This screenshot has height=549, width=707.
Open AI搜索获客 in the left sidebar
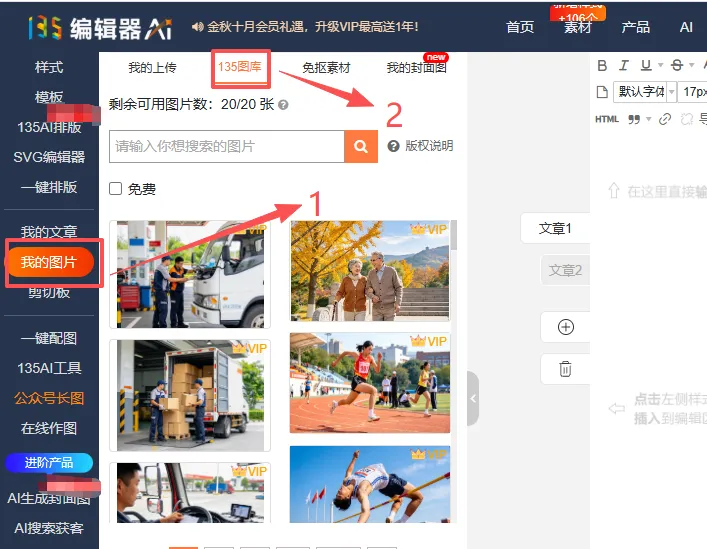49,528
